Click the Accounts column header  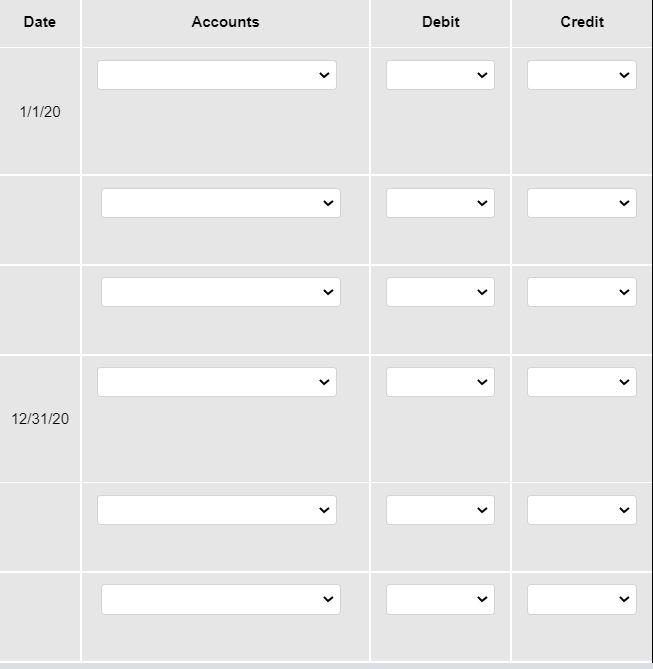click(x=225, y=22)
